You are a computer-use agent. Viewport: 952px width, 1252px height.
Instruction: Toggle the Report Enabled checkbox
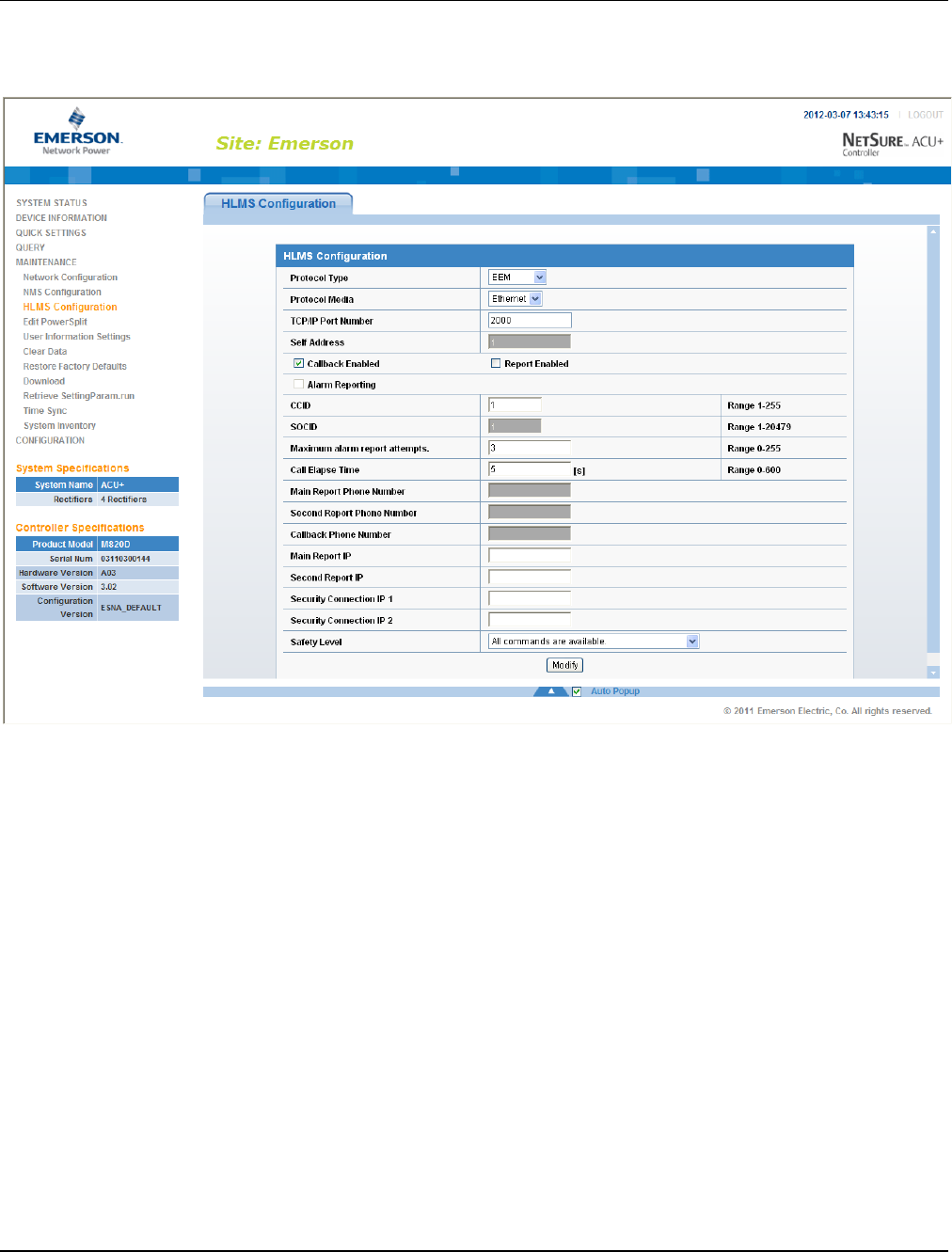pos(496,363)
